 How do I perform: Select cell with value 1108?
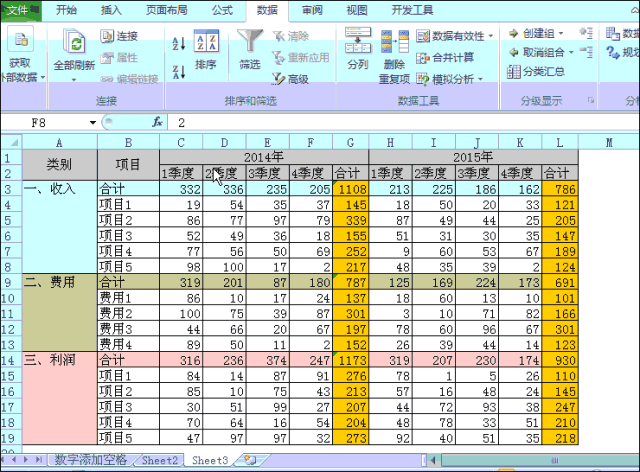coord(351,189)
